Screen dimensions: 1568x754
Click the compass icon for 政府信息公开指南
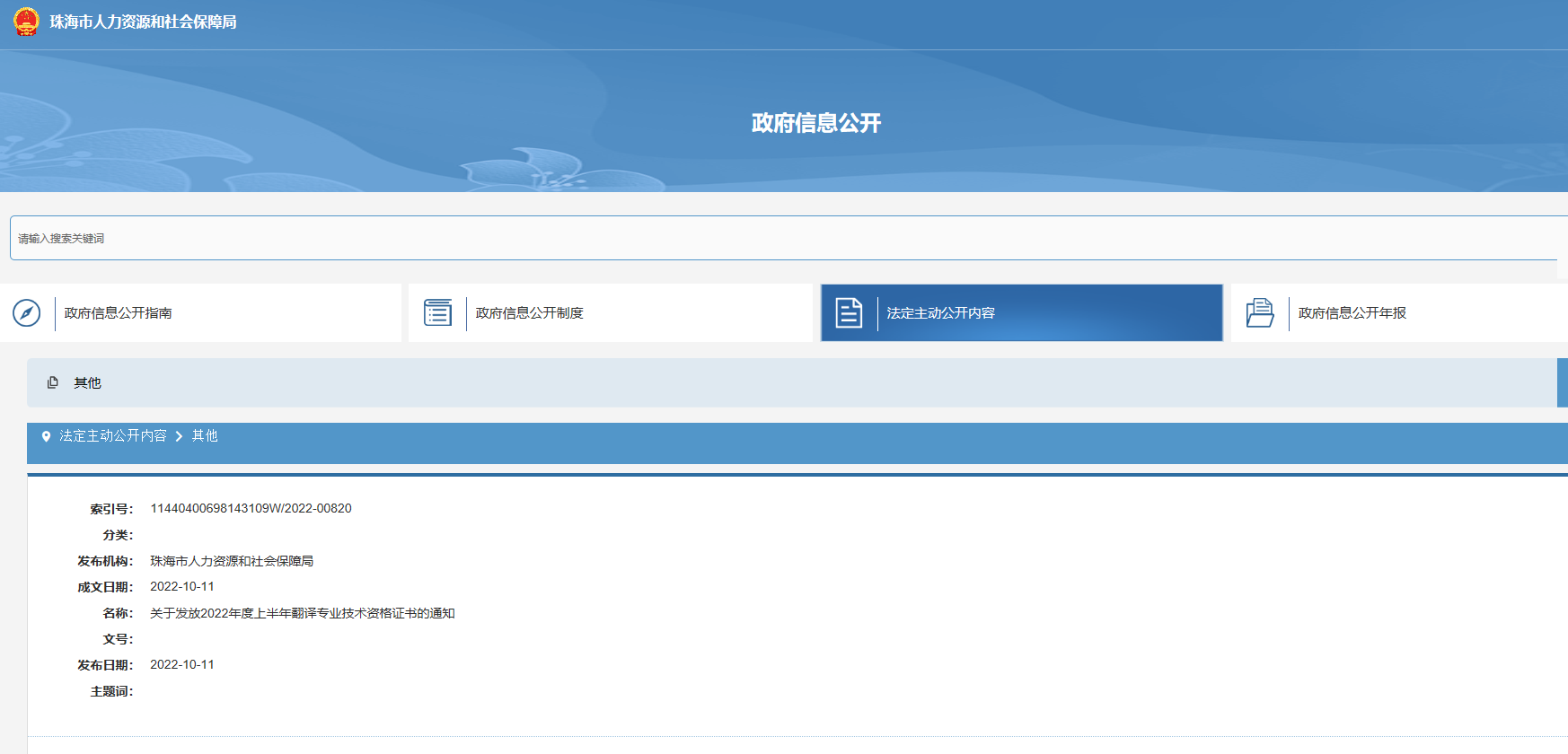(27, 313)
